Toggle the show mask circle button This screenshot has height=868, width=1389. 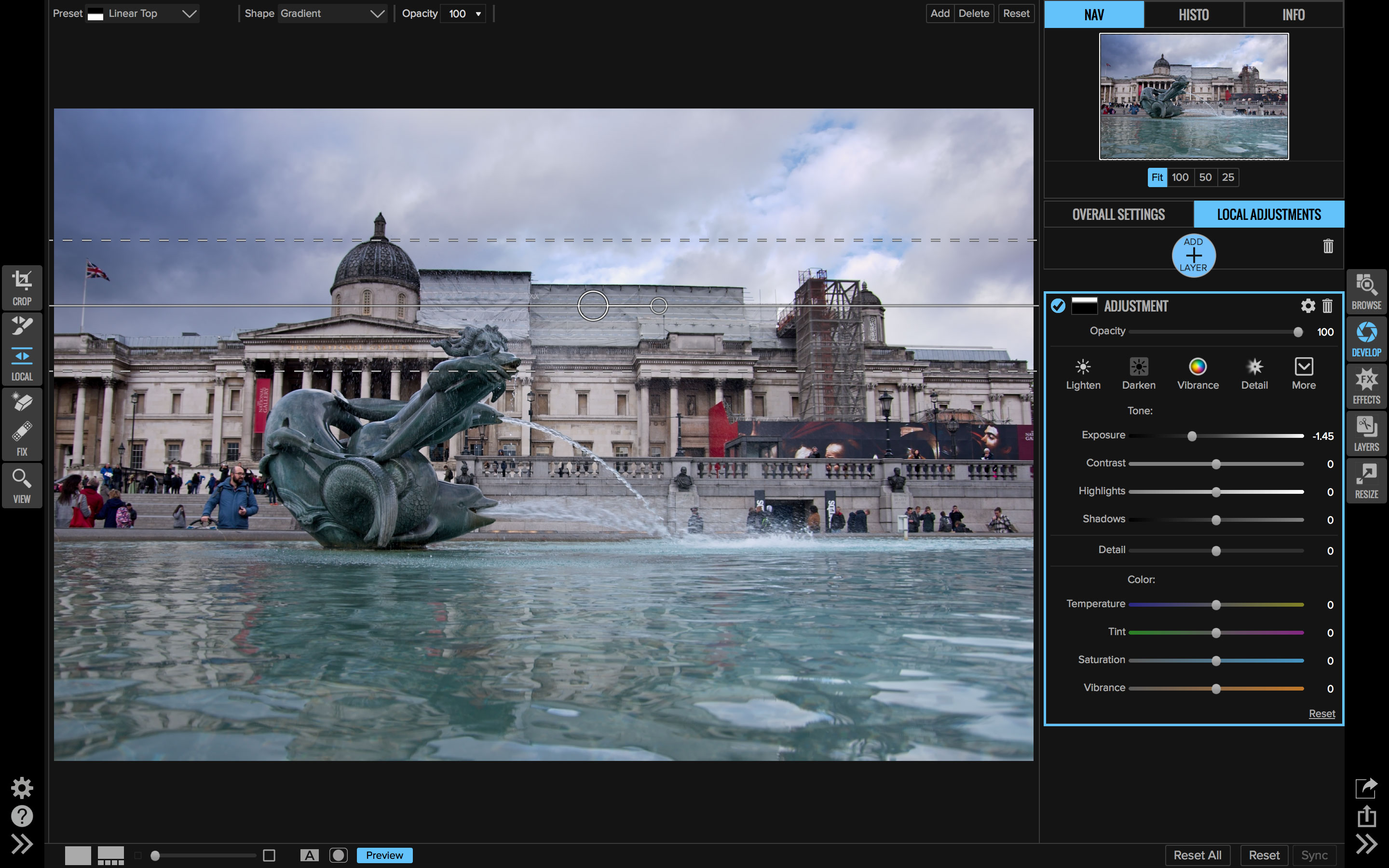pyautogui.click(x=339, y=855)
